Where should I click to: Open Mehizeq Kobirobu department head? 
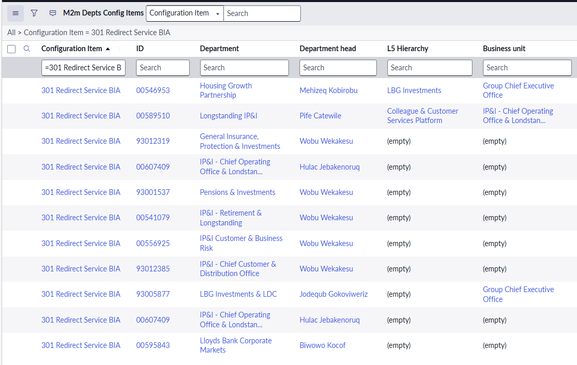(x=328, y=91)
